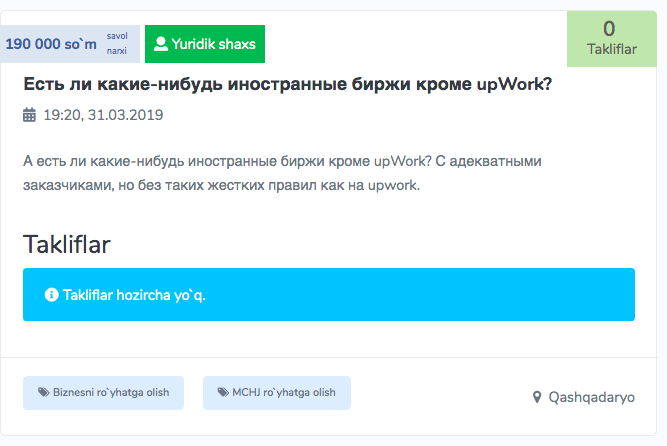Click the Takliflar label under the zero
The image size is (667, 446).
tap(609, 49)
